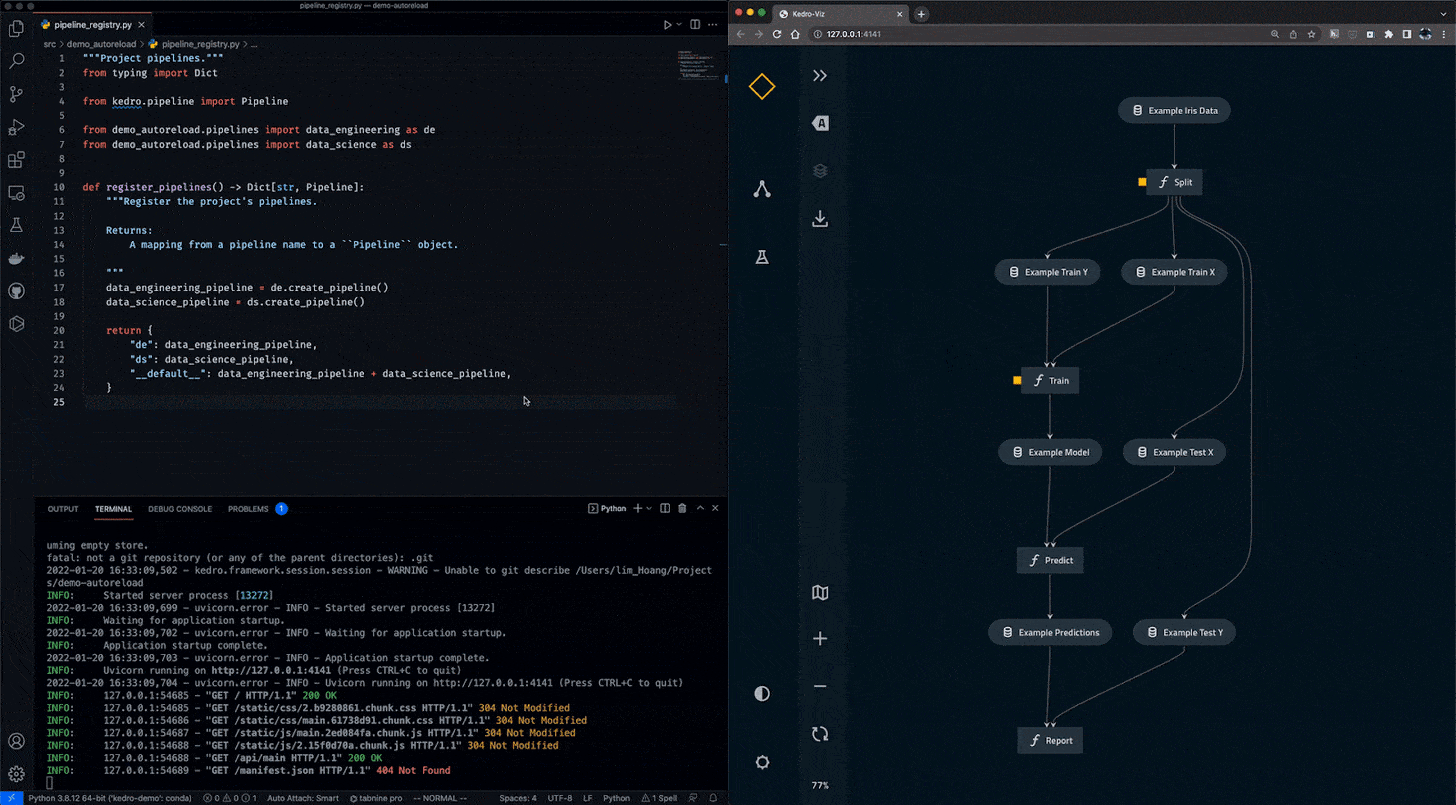The image size is (1456, 805).
Task: Open VS Code Manage gear icon
Action: coord(16,774)
